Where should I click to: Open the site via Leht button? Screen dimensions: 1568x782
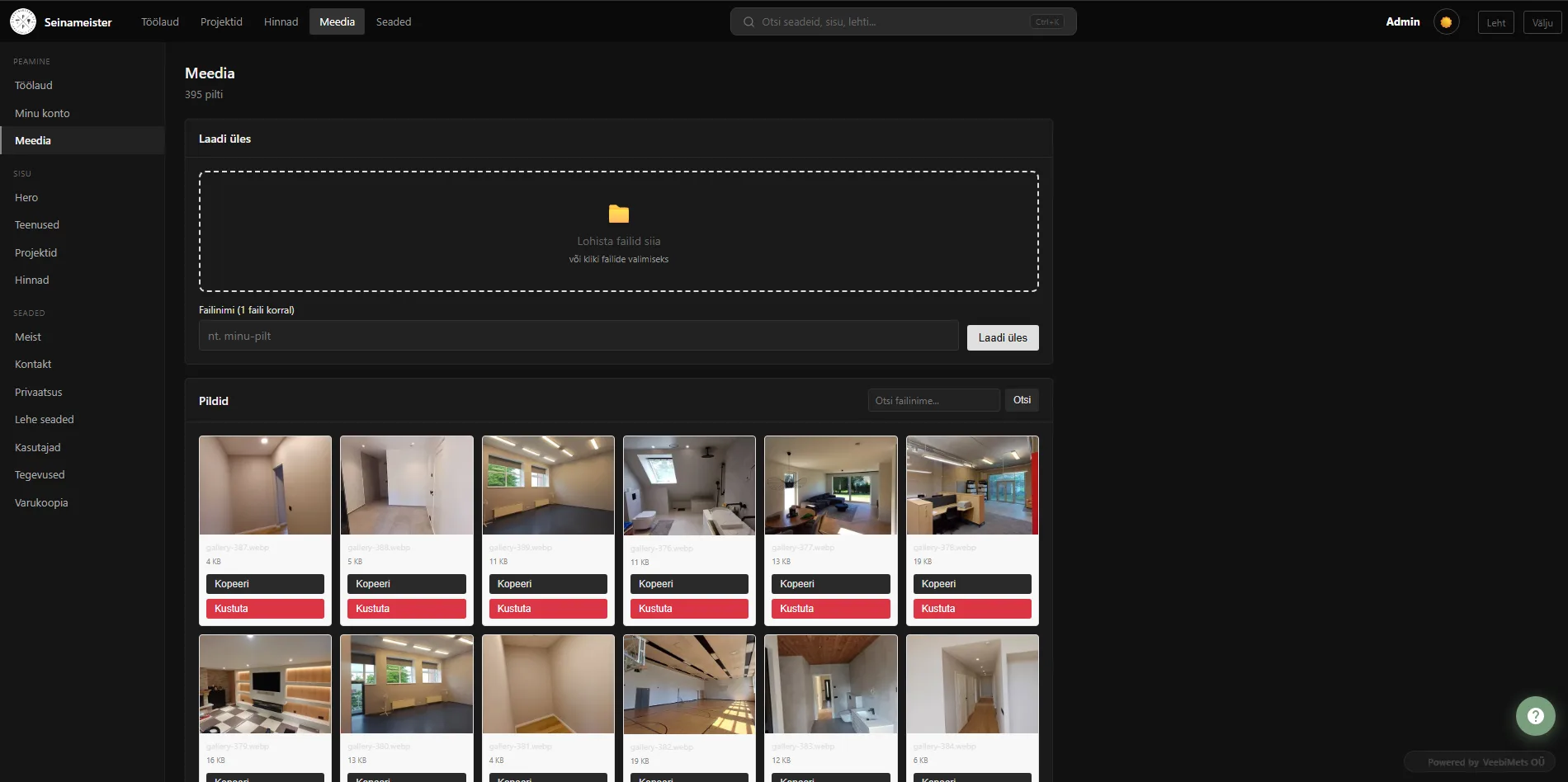click(1495, 23)
